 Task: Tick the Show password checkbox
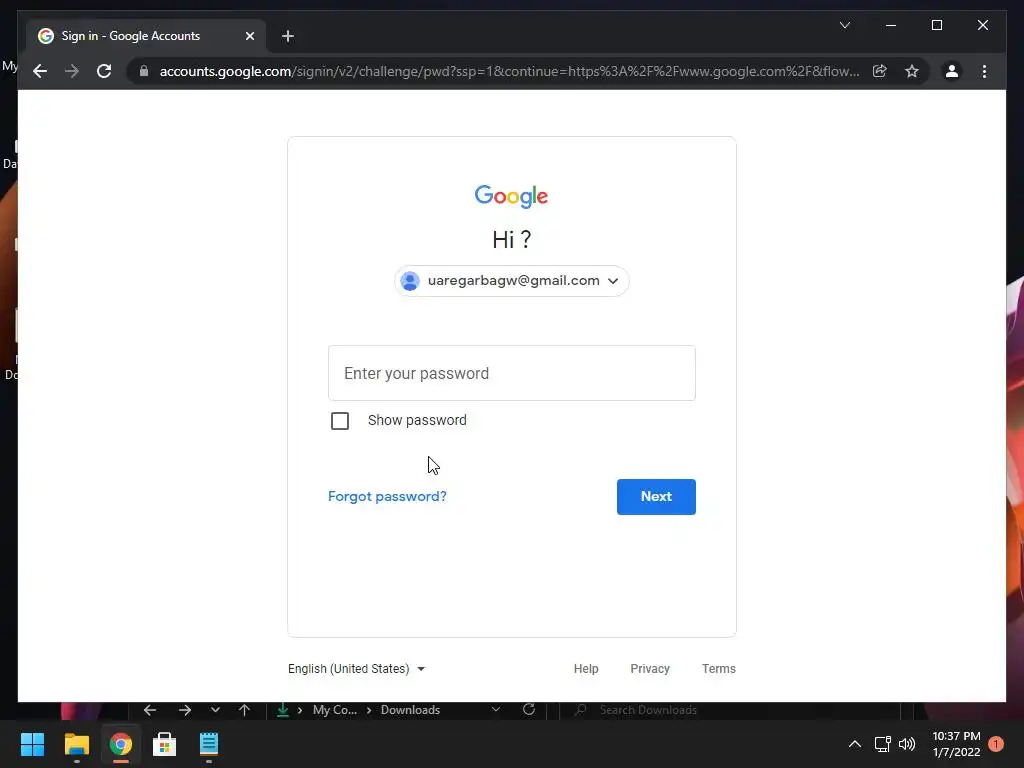[x=340, y=421]
